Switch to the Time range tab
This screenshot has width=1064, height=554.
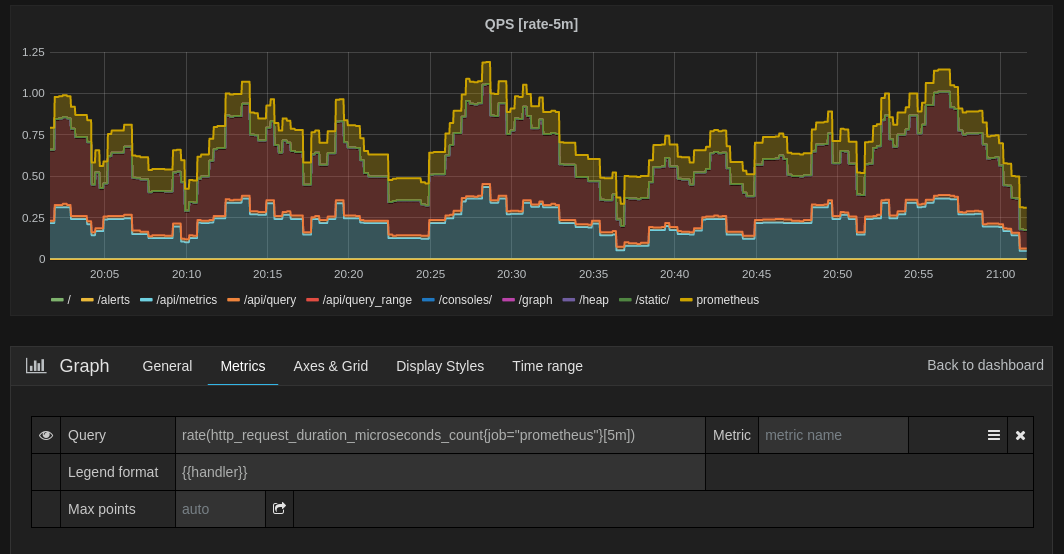pos(547,366)
